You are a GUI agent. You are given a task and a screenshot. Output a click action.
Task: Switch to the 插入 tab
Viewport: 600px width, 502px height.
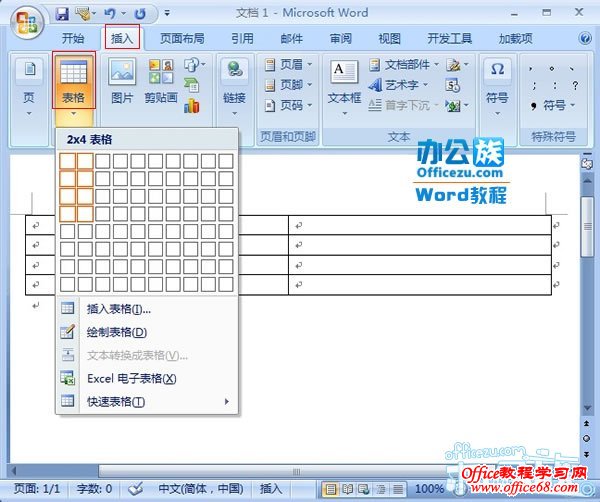(x=122, y=37)
